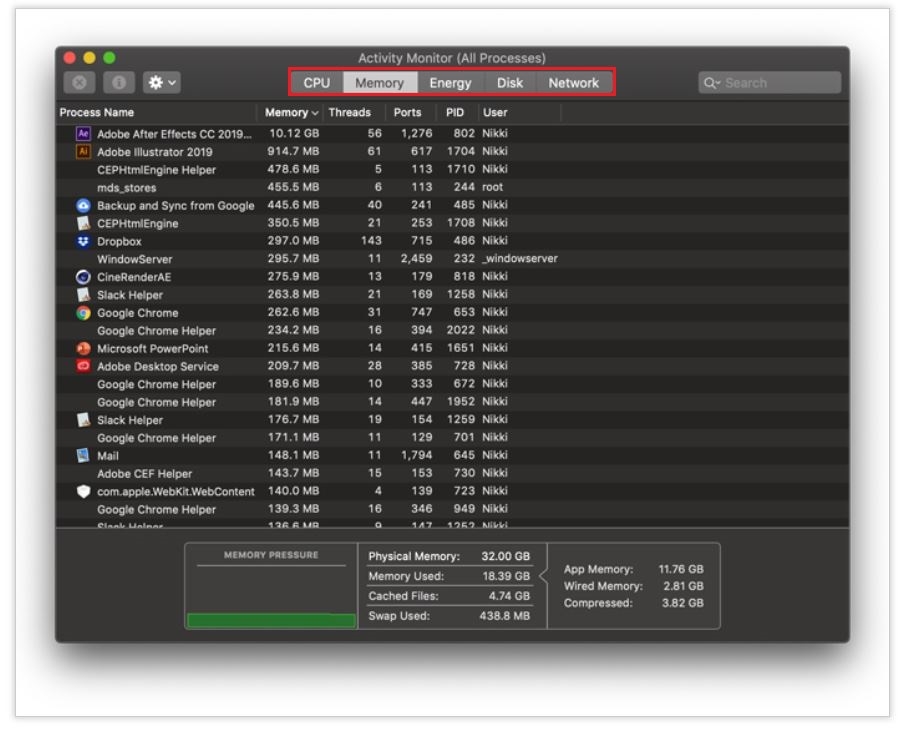Sort by the Memory column header
This screenshot has height=735, width=898.
point(290,112)
